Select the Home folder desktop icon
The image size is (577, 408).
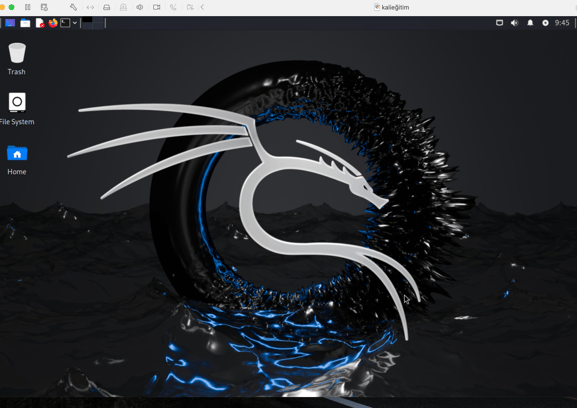tap(17, 160)
